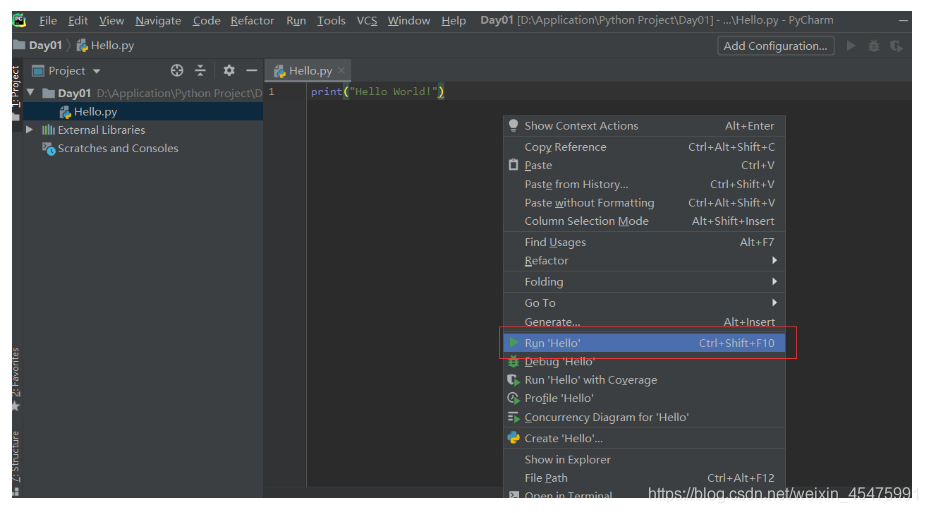
Task: Open the Window menu
Action: point(409,21)
